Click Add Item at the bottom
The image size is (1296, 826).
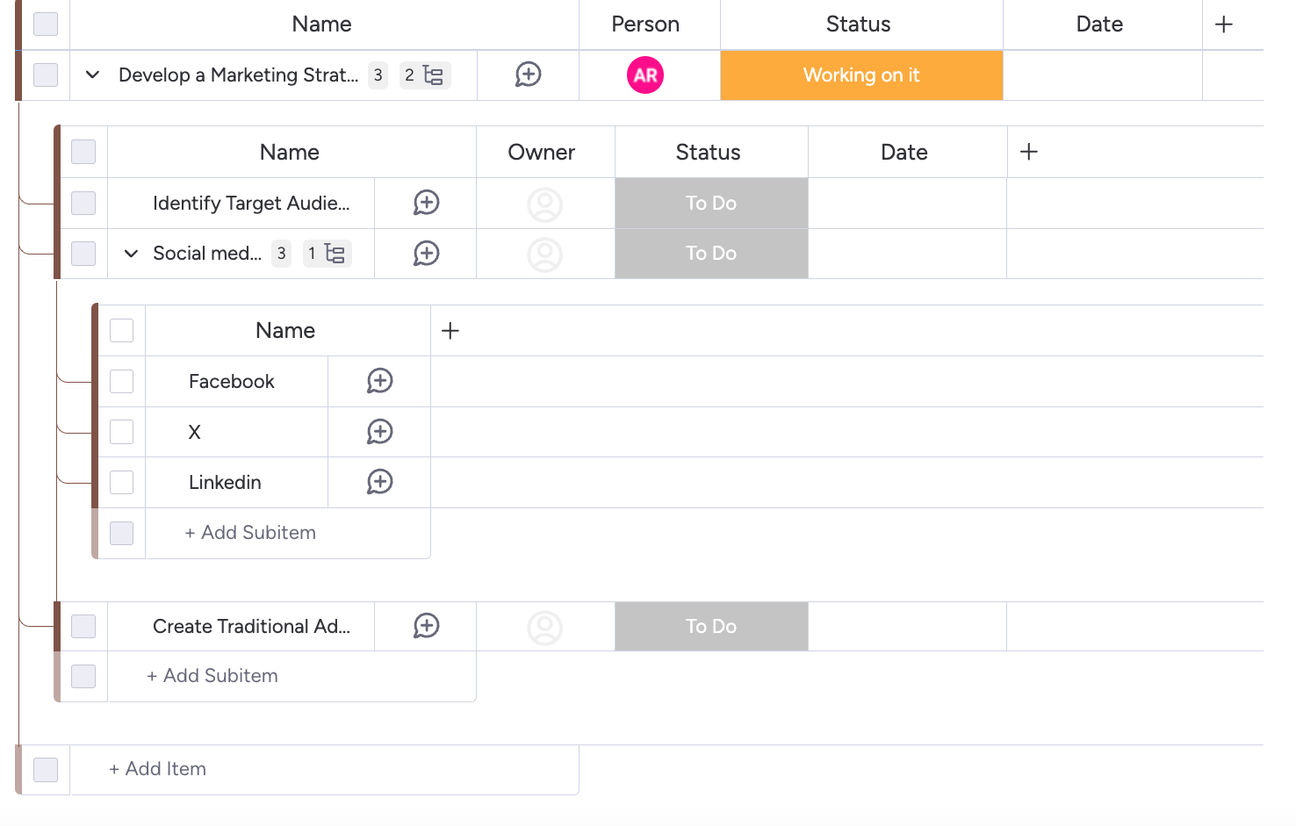(157, 768)
